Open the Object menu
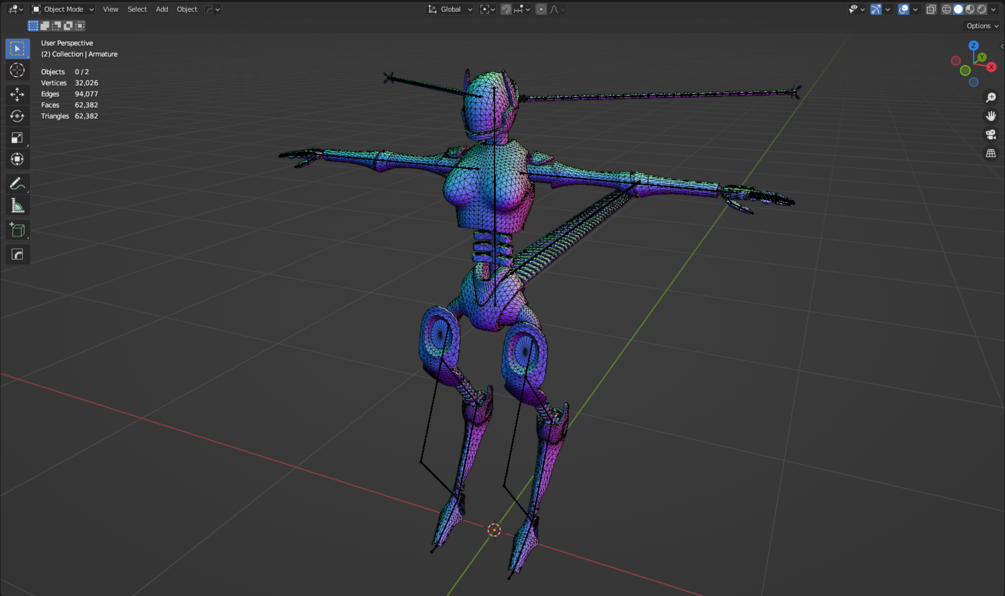 187,9
